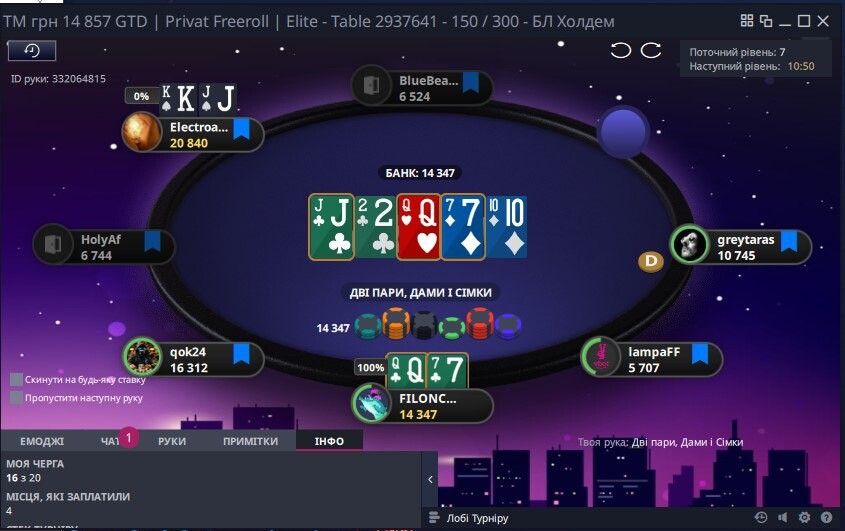Go to Лобі Турніру link
Viewport: 845px width, 531px height.
pos(477,518)
